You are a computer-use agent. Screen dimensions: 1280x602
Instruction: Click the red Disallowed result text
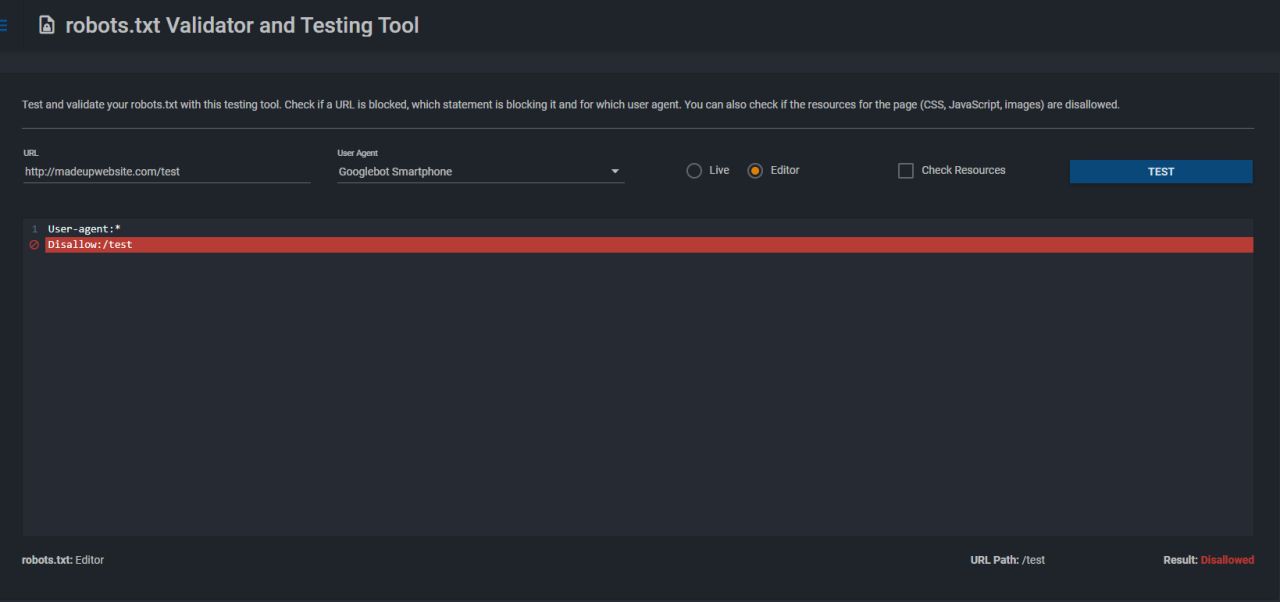(1226, 560)
